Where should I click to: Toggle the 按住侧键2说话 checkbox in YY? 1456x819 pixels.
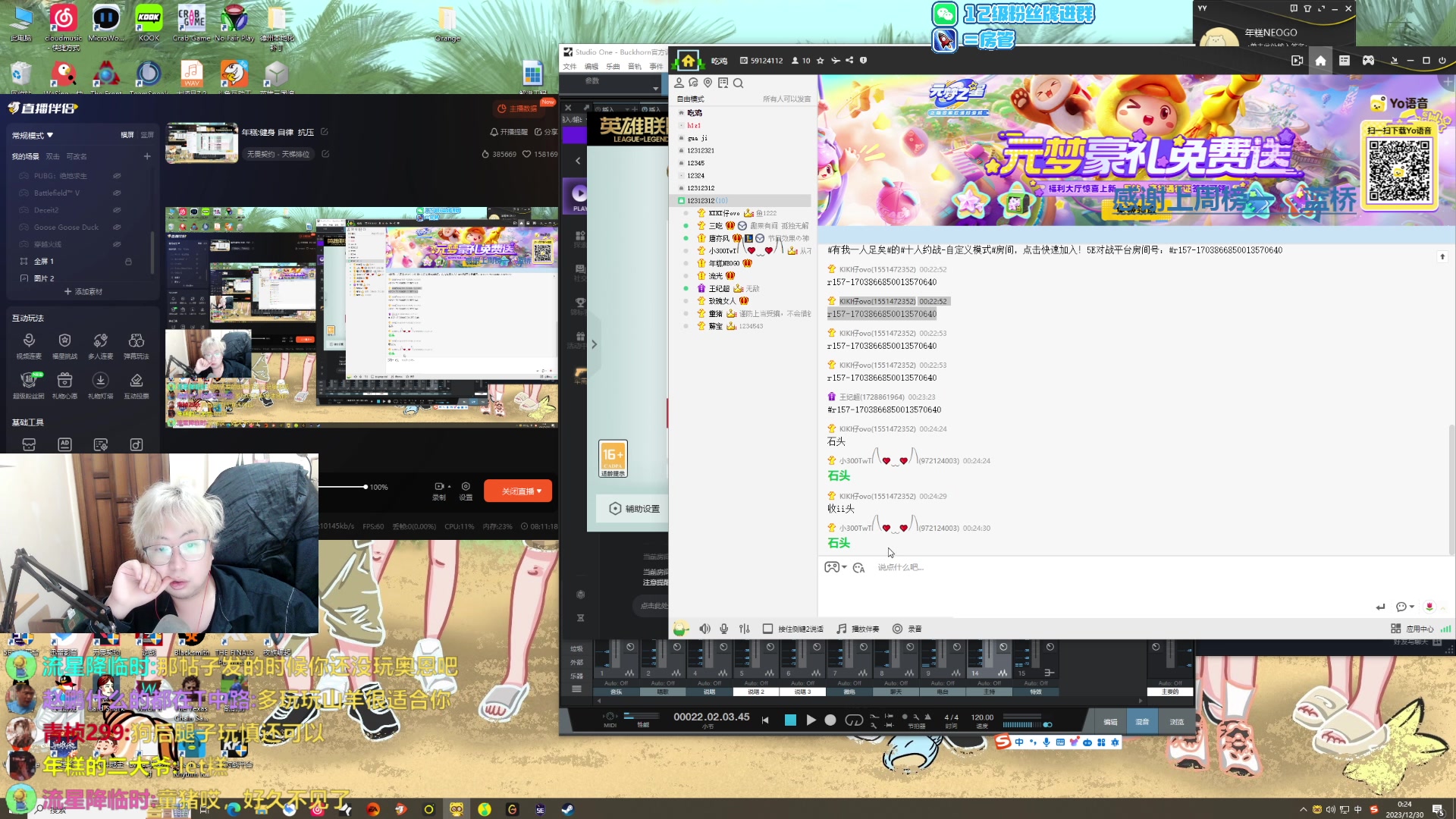click(767, 629)
